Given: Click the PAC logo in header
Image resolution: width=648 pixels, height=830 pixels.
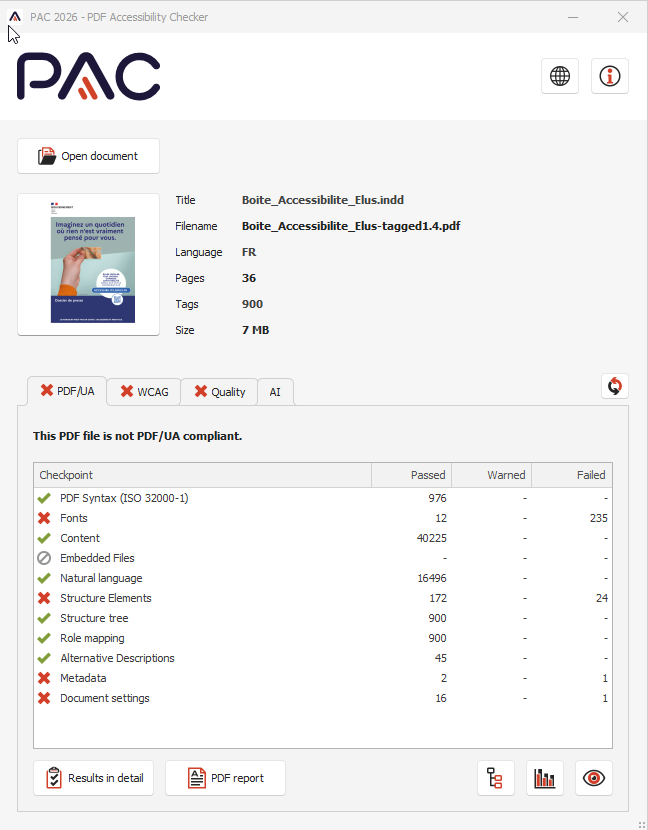Looking at the screenshot, I should 88,77.
